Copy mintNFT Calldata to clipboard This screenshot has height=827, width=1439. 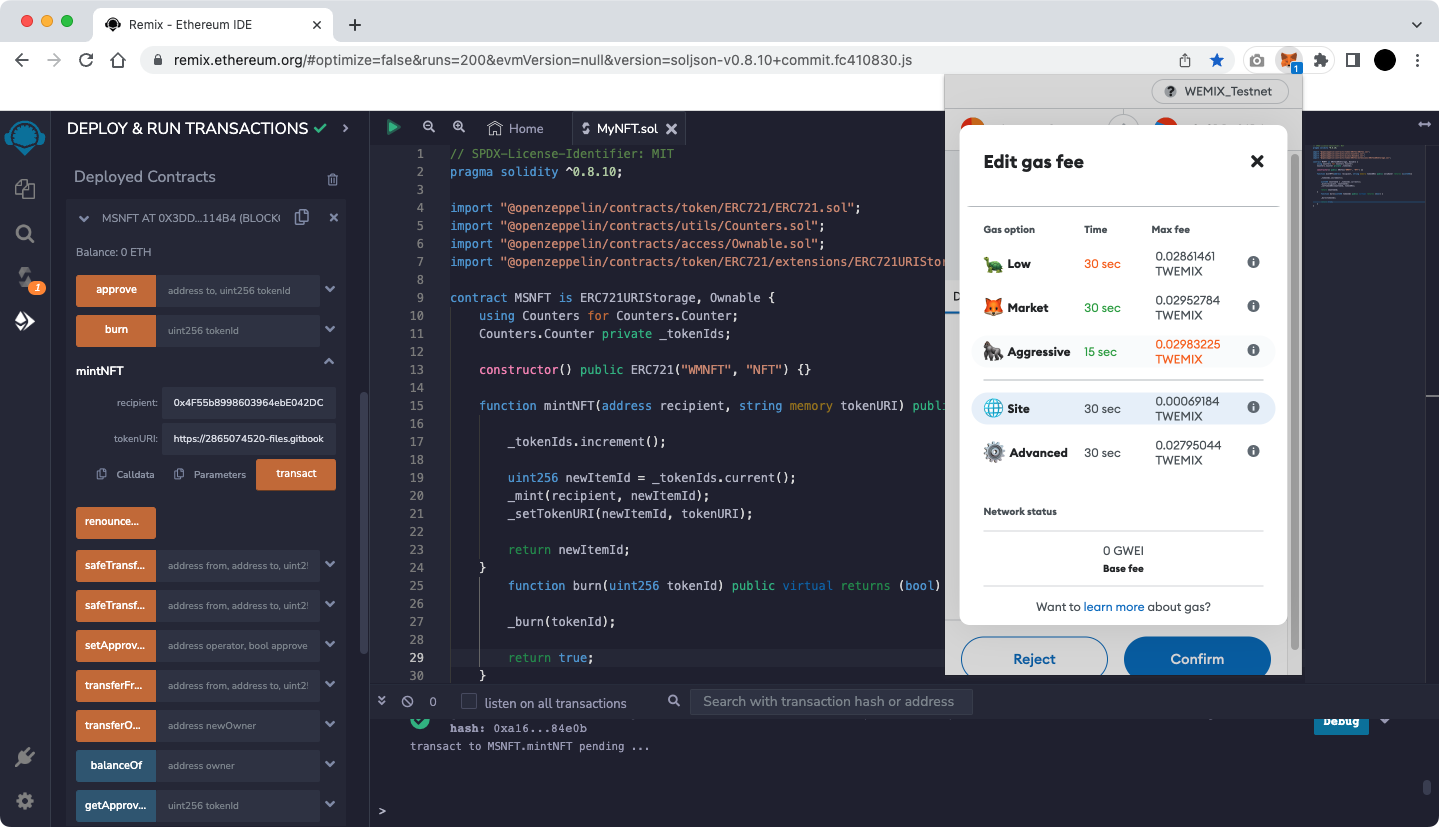(102, 474)
